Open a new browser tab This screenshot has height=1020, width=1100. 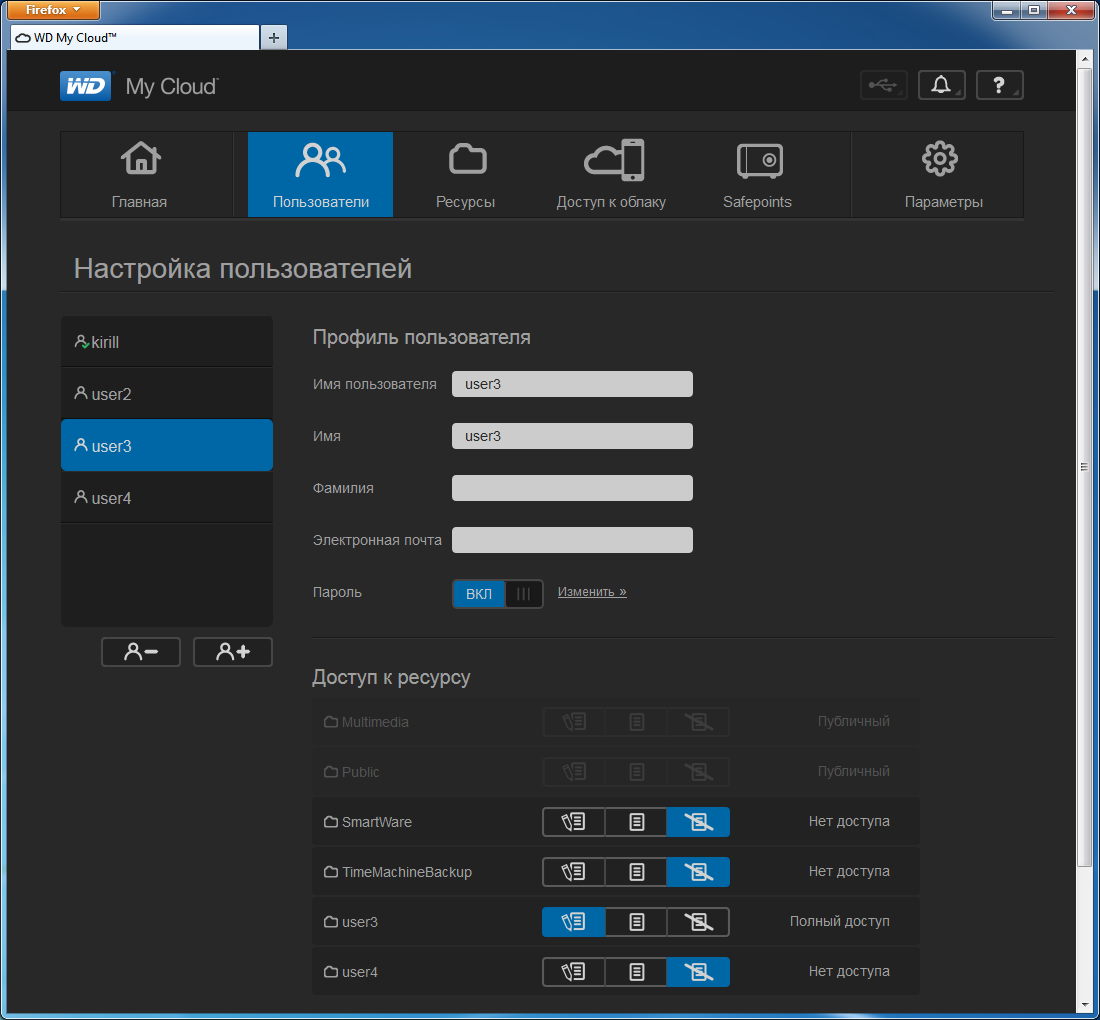(274, 38)
